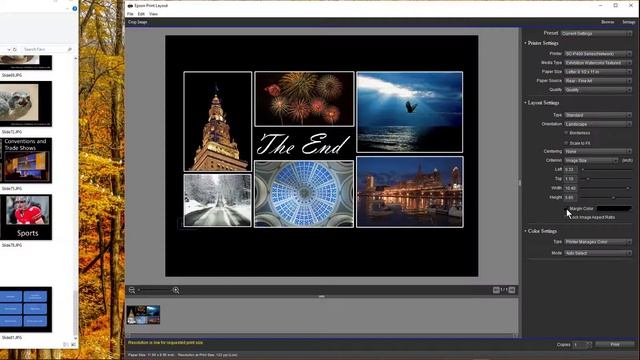
Task: Click the side panel splitter handle
Action: 520,183
